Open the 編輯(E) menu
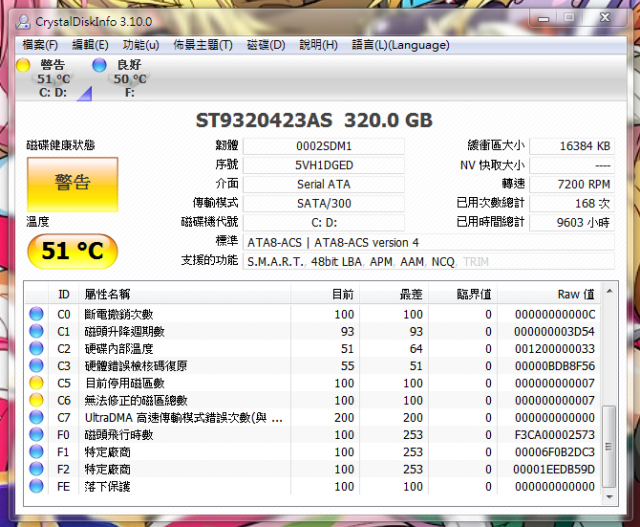This screenshot has height=527, width=640. 90,44
